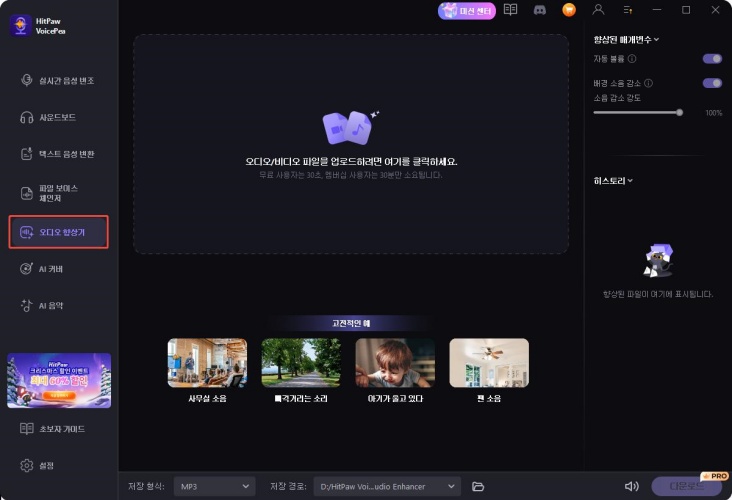The image size is (732, 500).
Task: Open the AI Cover (AI 커버) section
Action: point(58,269)
